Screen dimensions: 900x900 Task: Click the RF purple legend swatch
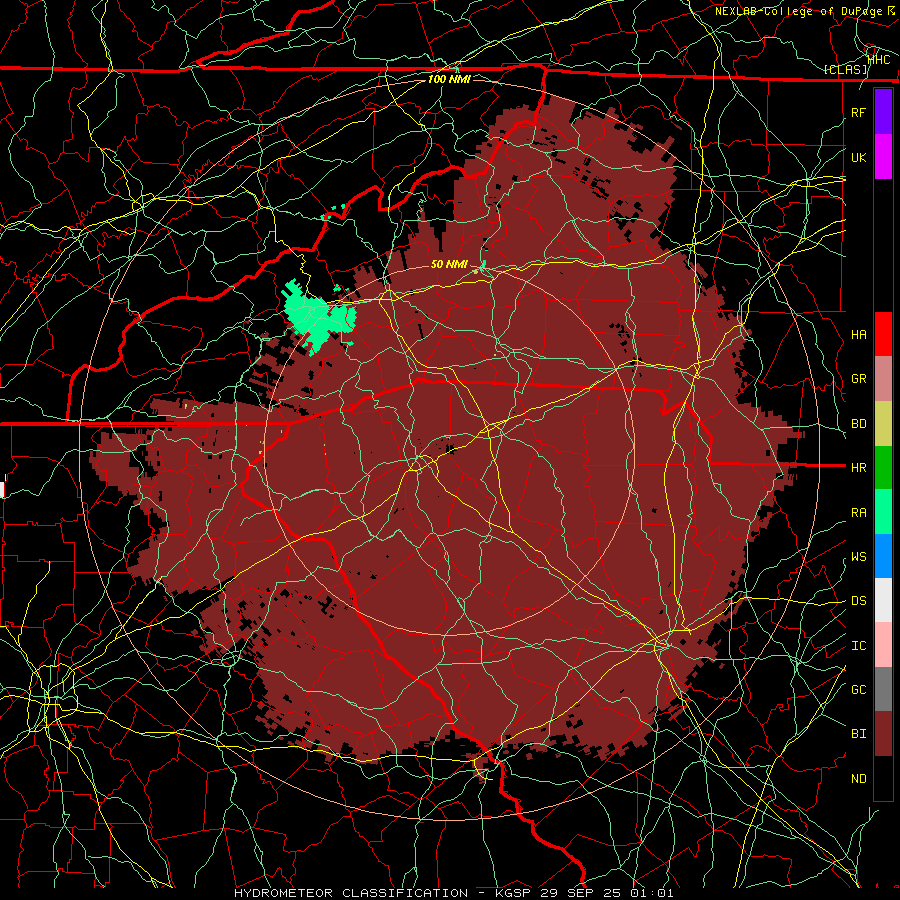pos(883,112)
